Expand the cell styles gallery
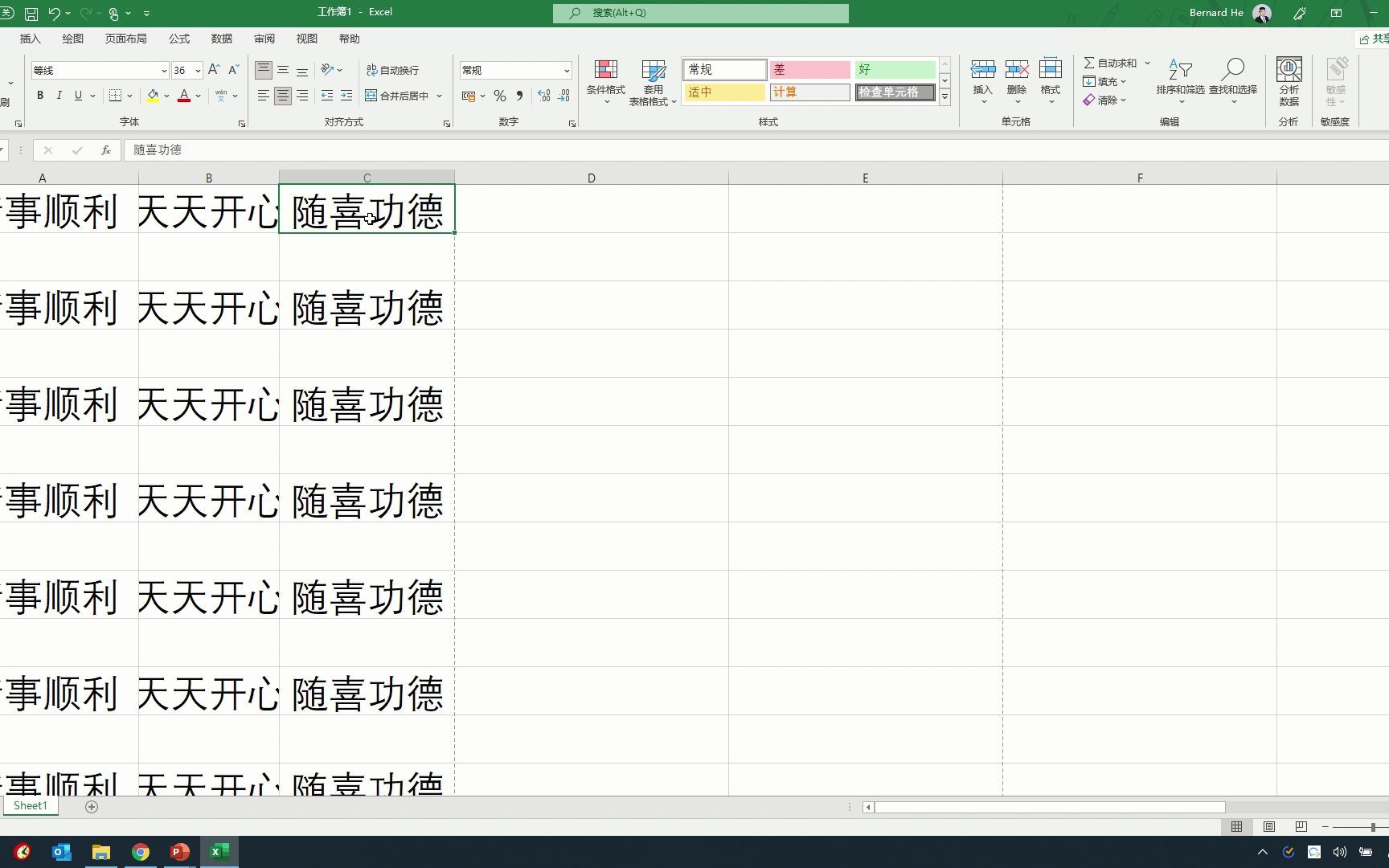1389x868 pixels. [945, 96]
